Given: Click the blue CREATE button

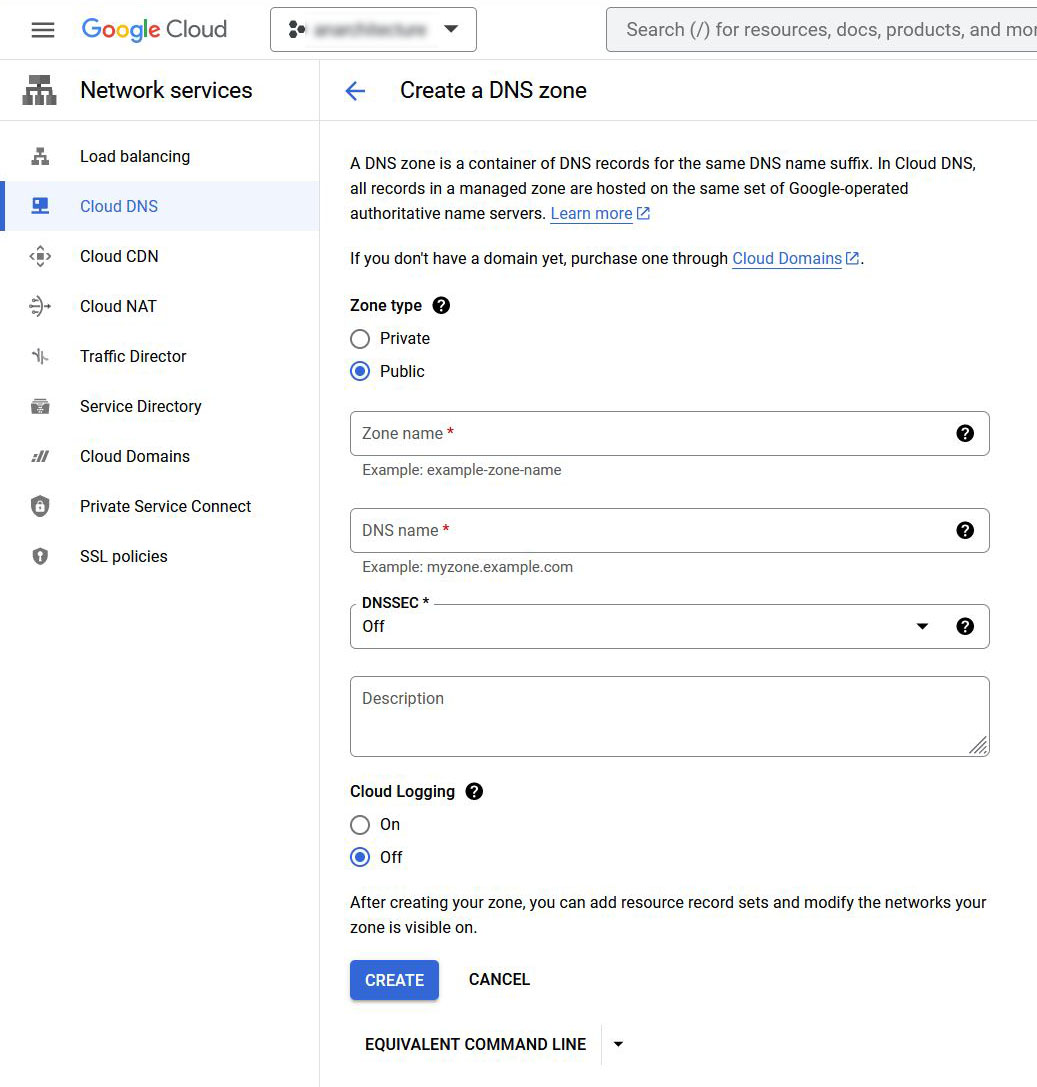Looking at the screenshot, I should [394, 980].
